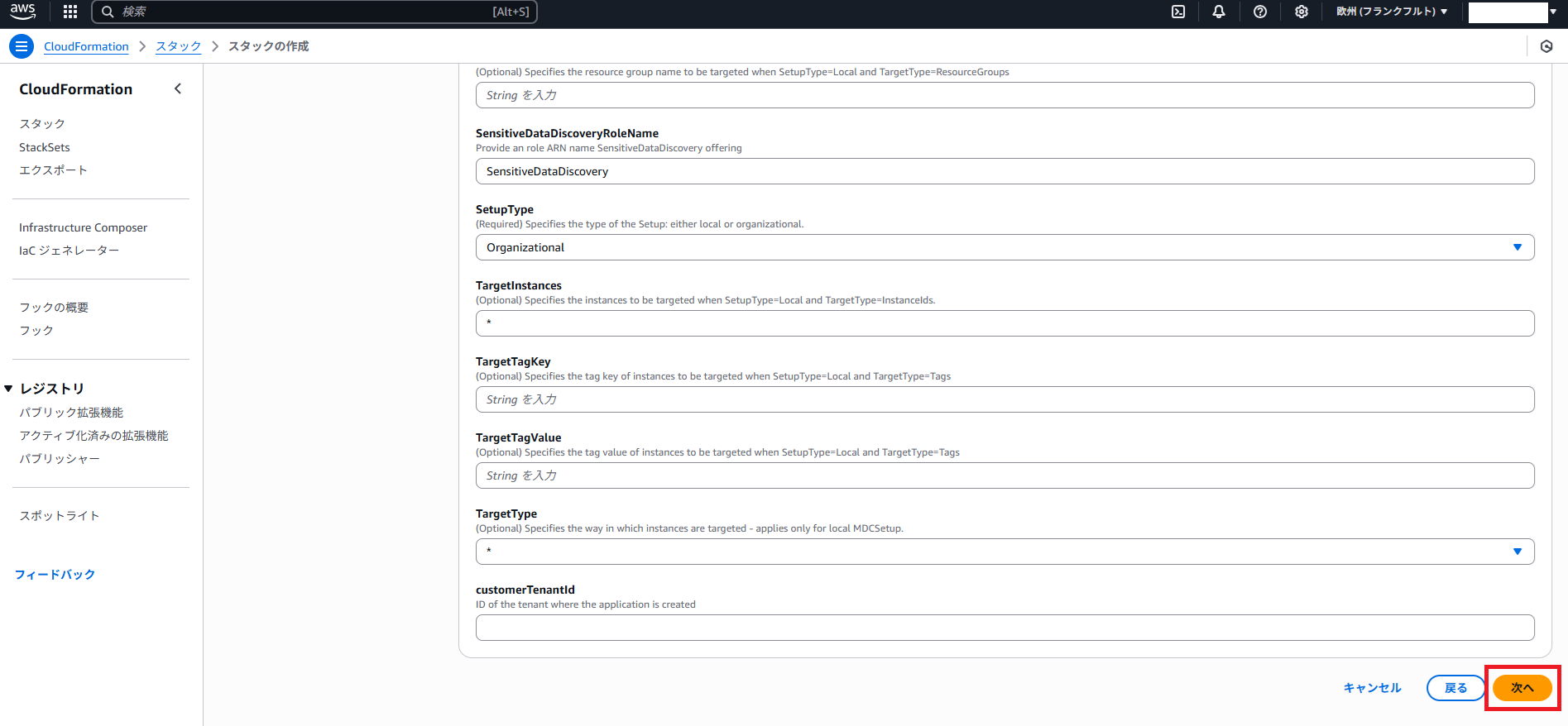Screen dimensions: 1568x726
Task: Click the SetupType field label
Action: pos(505,209)
